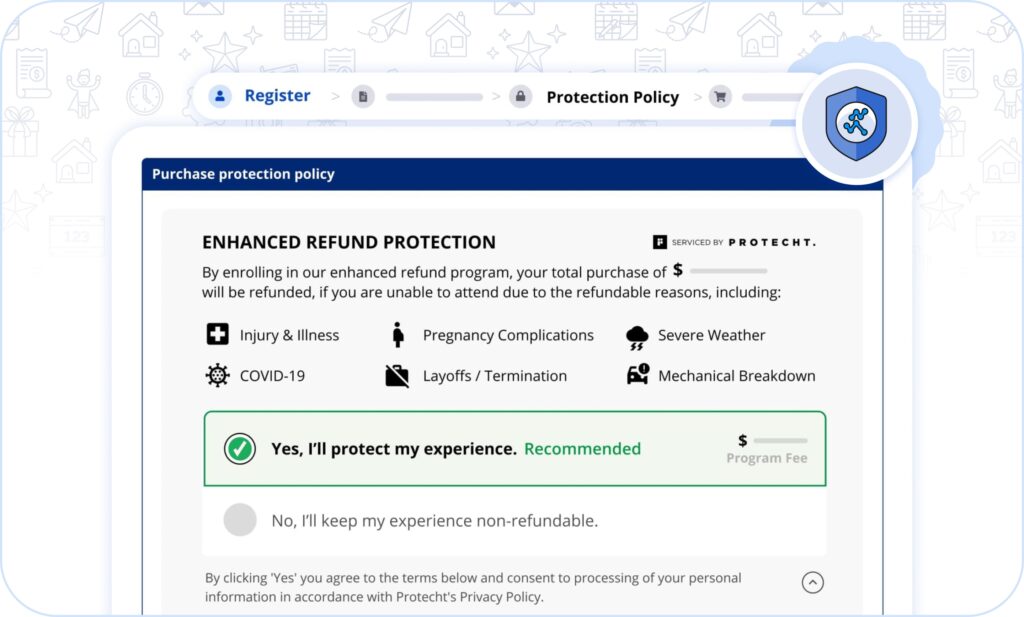Click the Mechanical Breakdown car icon
This screenshot has width=1024, height=617.
coord(637,376)
